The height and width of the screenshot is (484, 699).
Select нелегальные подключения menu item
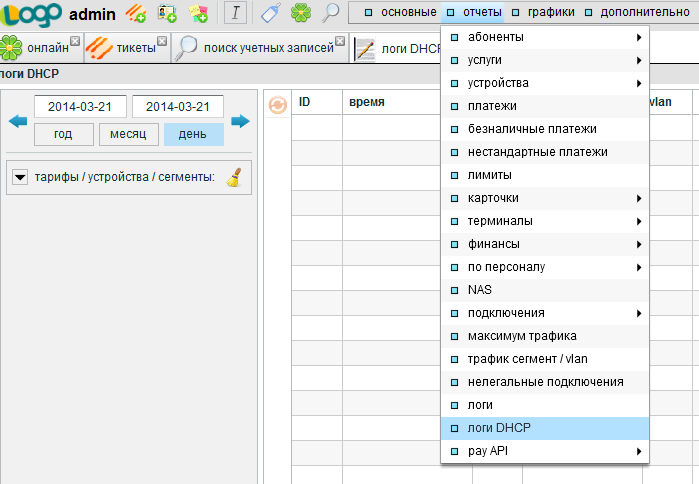click(x=545, y=382)
